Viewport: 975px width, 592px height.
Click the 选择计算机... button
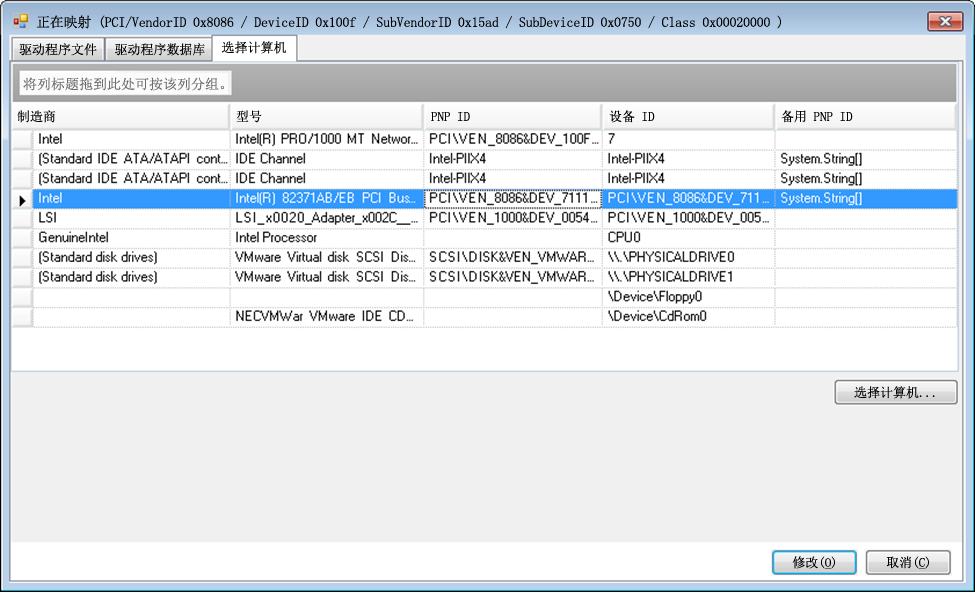point(895,393)
